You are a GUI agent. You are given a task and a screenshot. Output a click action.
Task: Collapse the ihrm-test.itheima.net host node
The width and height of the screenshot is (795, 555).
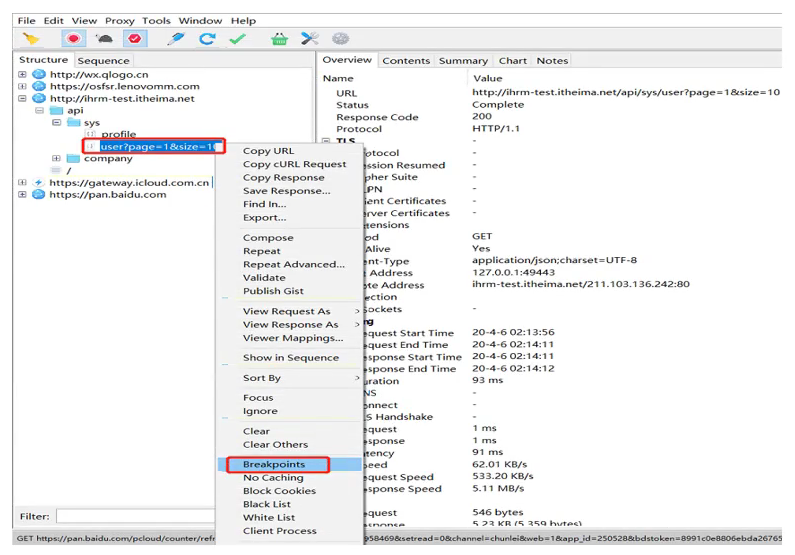point(22,98)
